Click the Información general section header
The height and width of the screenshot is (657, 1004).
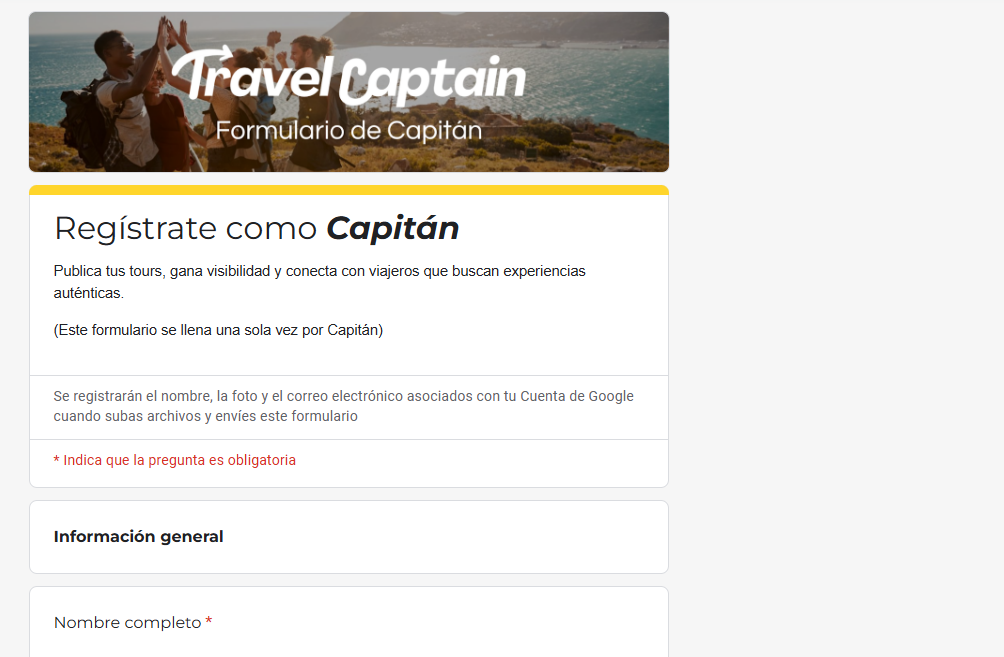click(138, 537)
